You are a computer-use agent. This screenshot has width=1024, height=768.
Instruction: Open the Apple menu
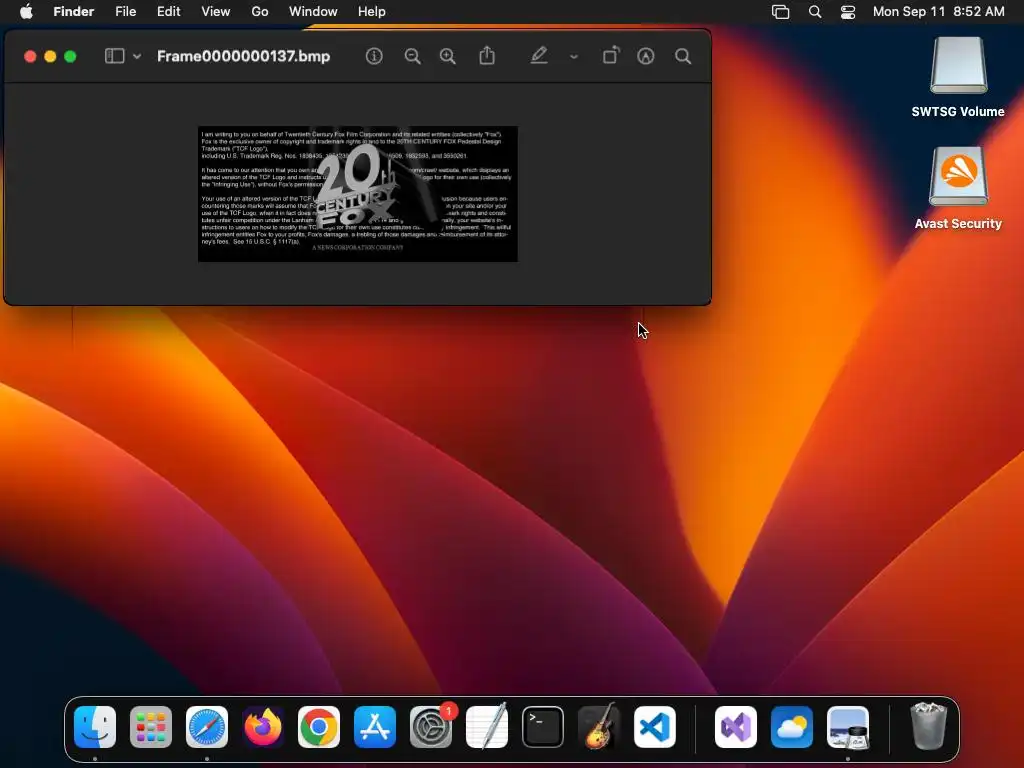click(x=26, y=11)
